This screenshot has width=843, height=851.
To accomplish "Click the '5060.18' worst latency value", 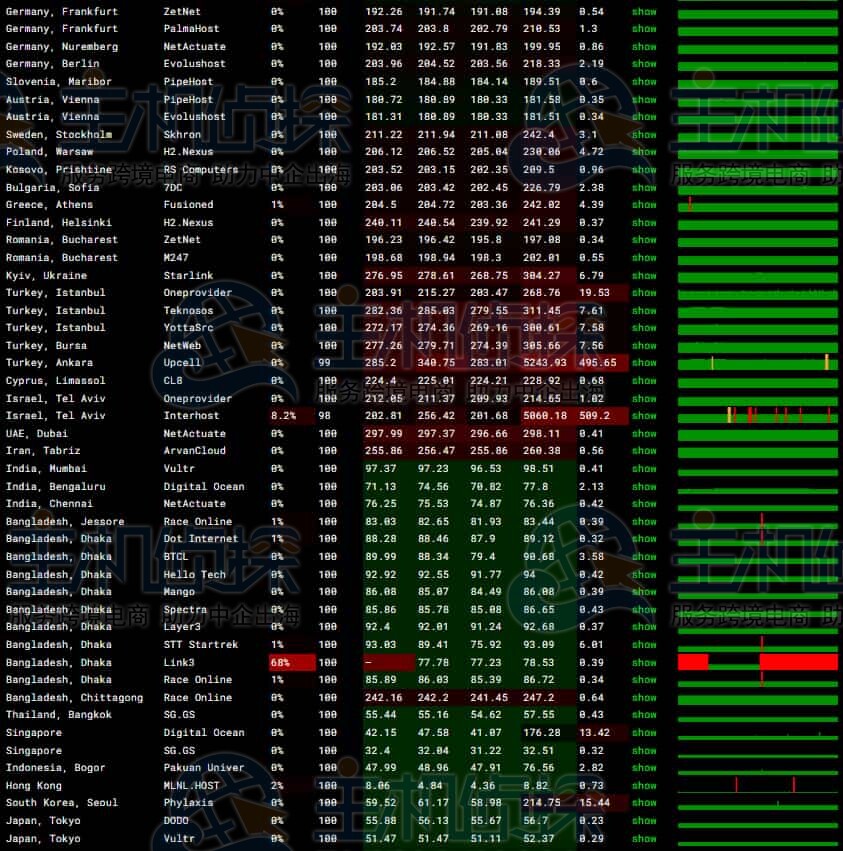I will 544,416.
